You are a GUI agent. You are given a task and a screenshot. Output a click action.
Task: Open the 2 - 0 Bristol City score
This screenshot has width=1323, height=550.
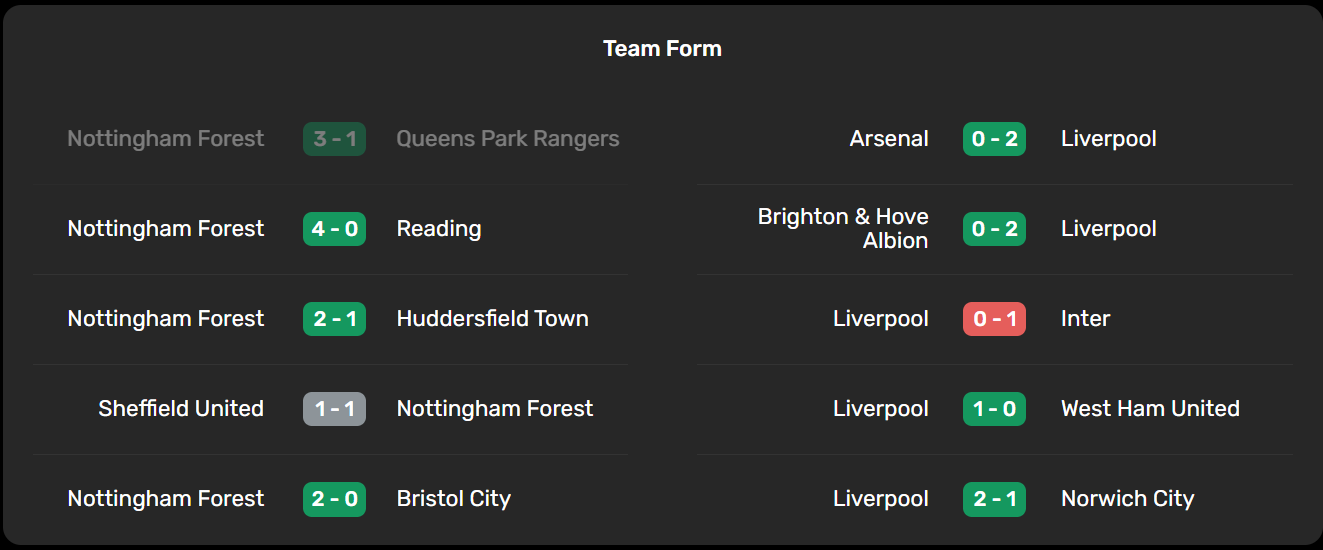tap(334, 499)
